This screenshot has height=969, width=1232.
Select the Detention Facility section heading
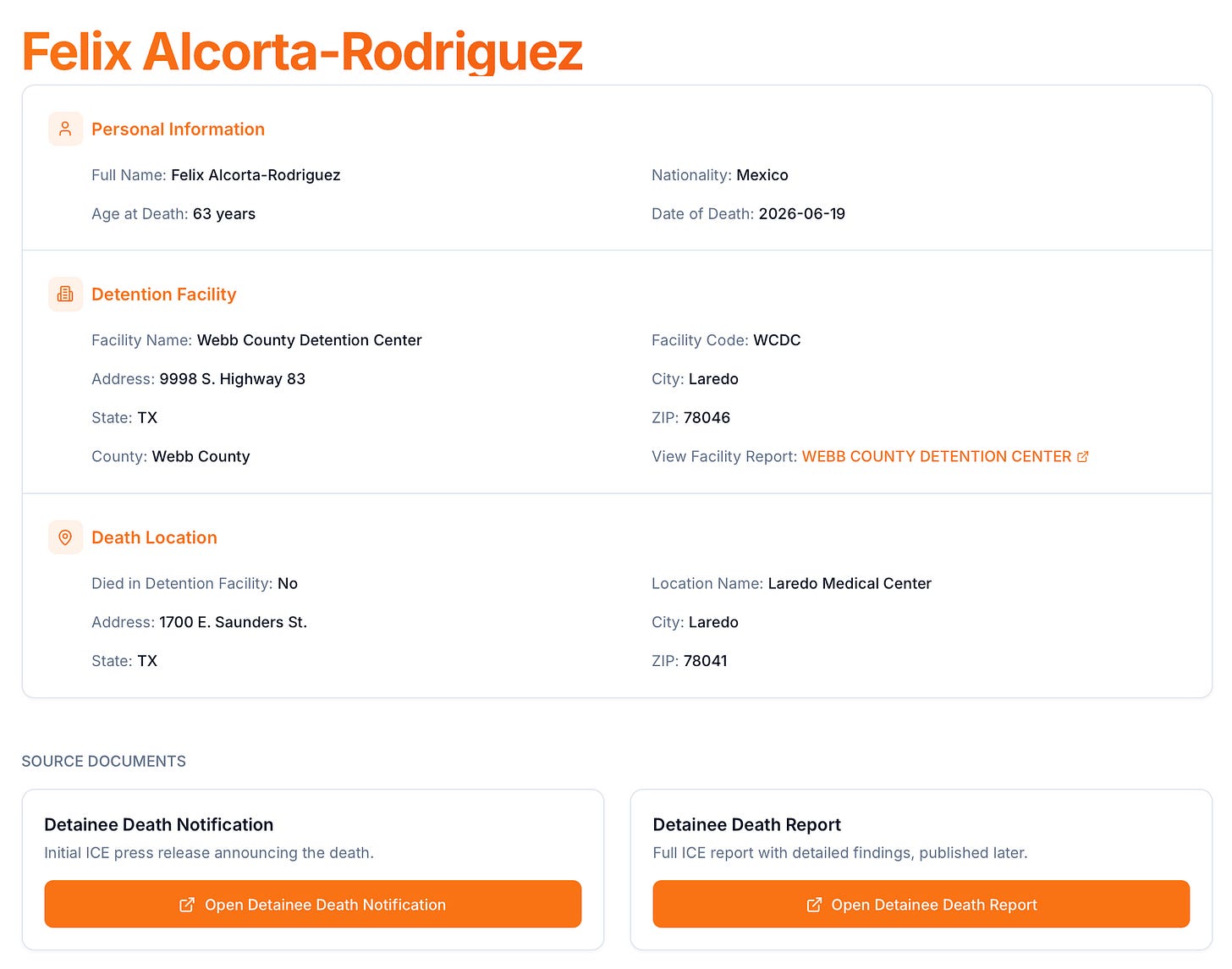point(163,294)
